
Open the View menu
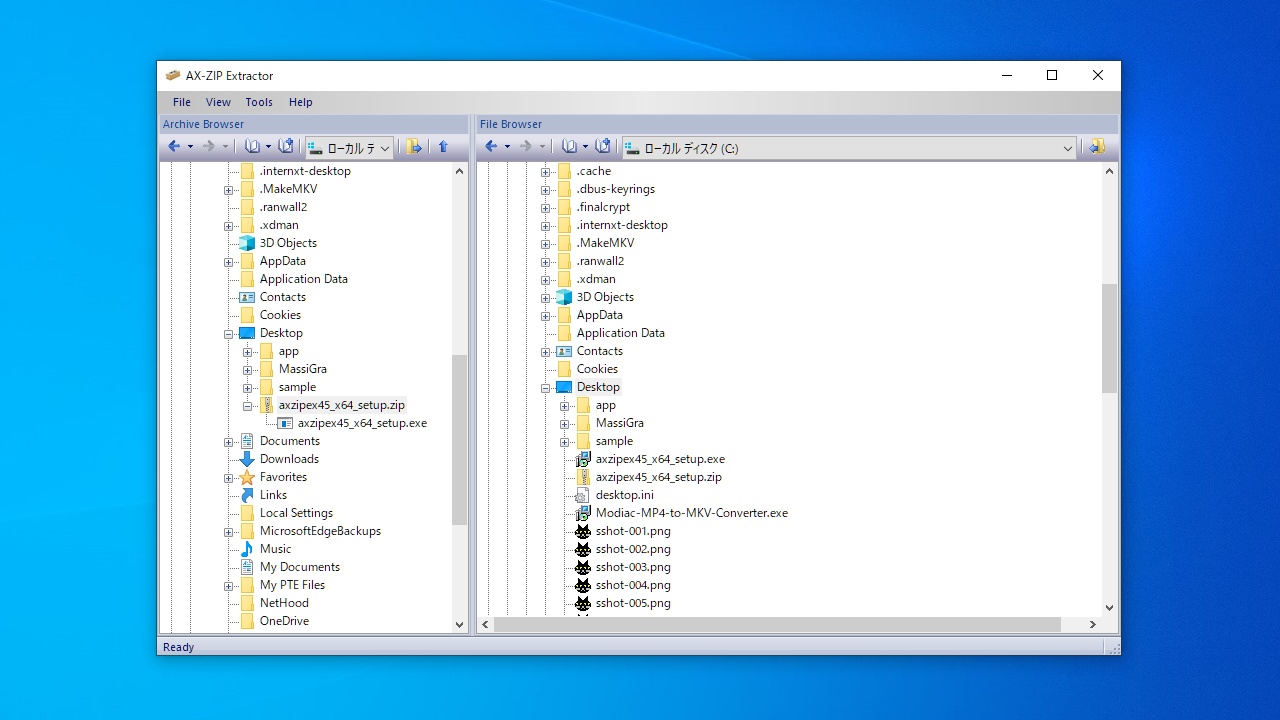tap(218, 102)
